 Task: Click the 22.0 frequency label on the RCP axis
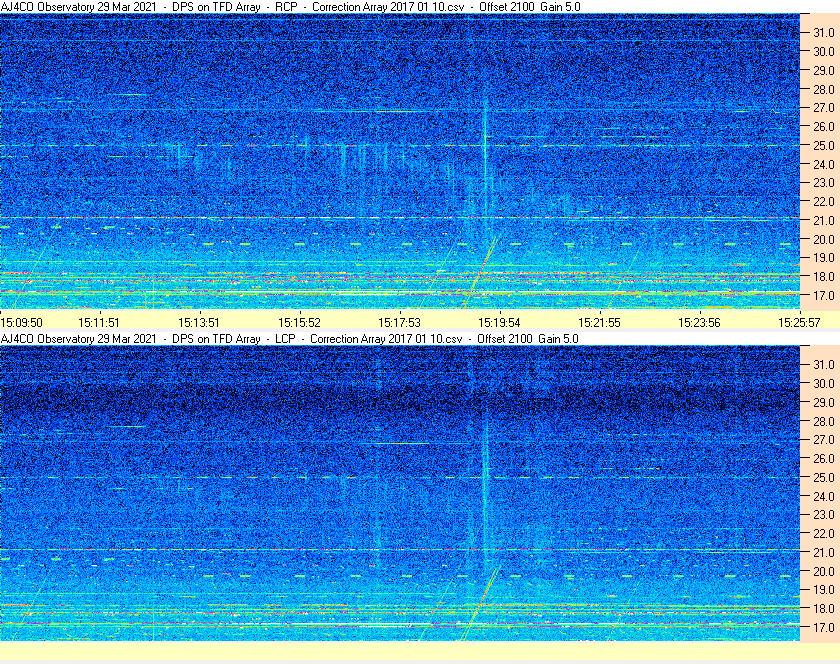pos(824,202)
